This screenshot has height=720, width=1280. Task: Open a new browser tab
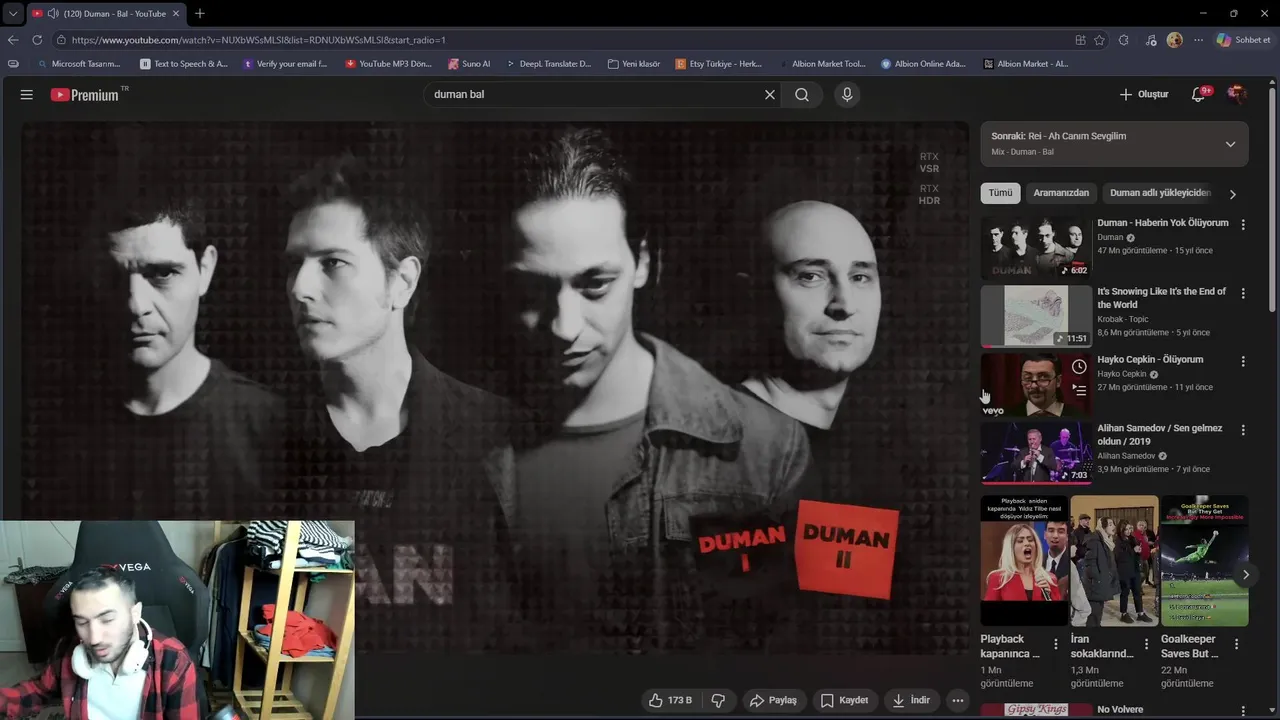click(200, 14)
